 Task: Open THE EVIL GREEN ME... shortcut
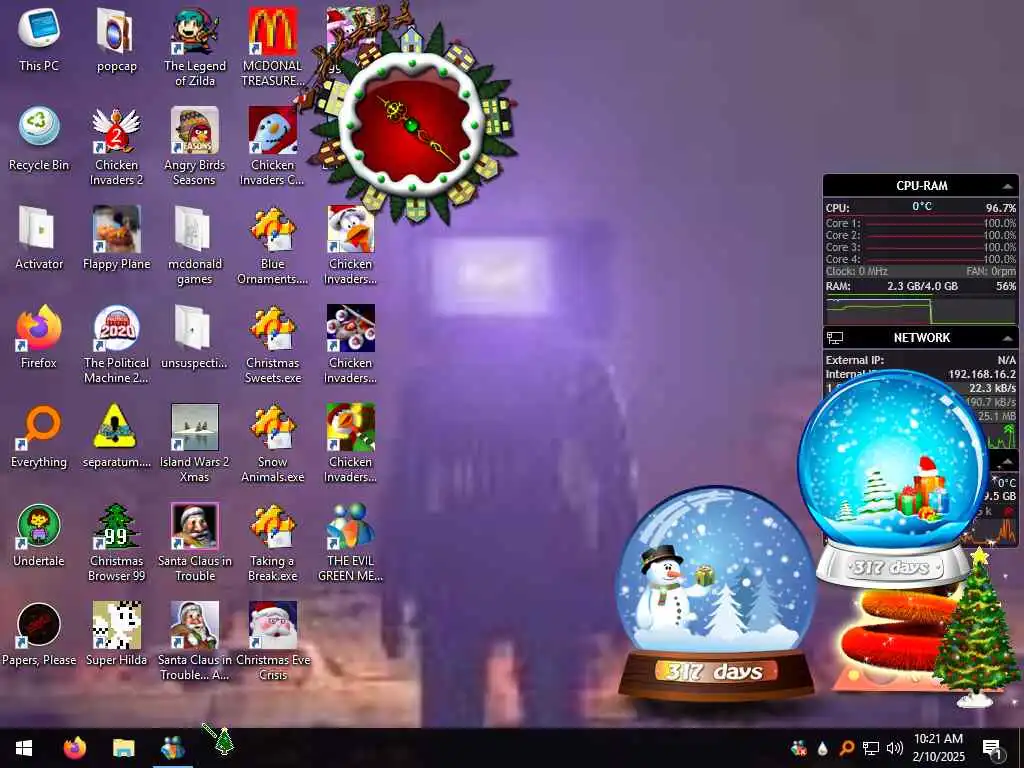coord(350,541)
